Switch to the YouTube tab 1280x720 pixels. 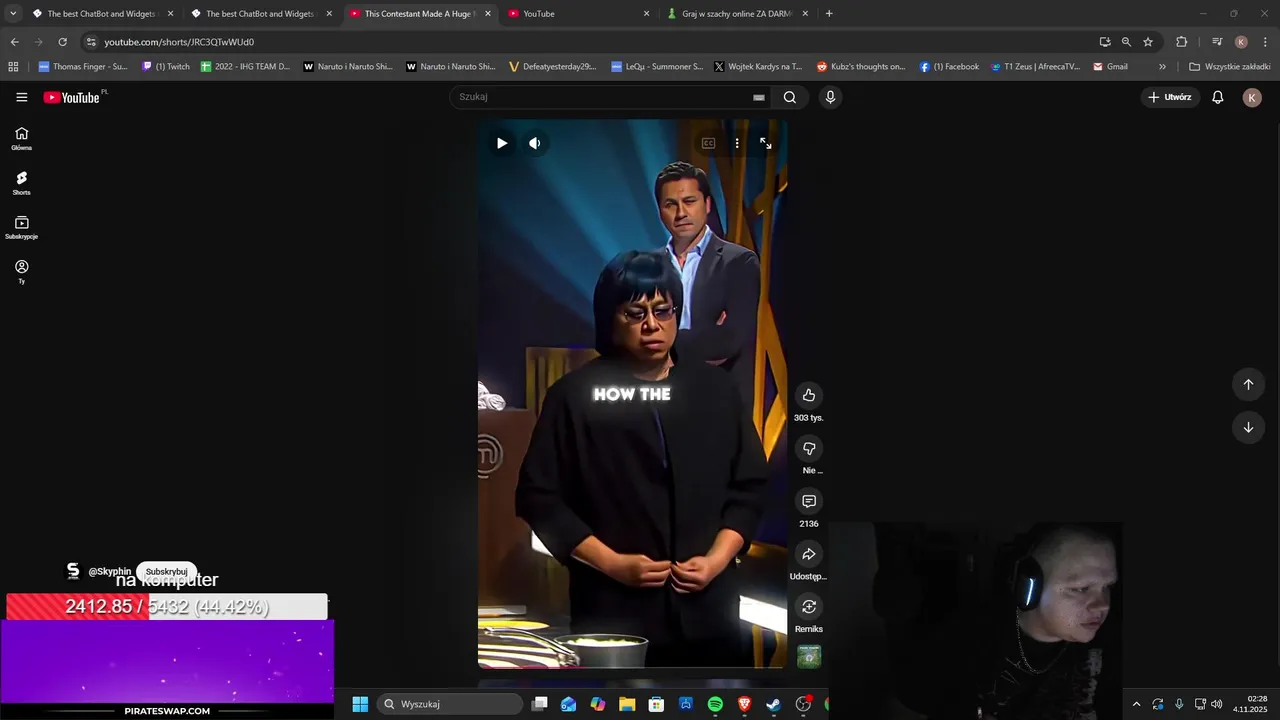coord(579,14)
